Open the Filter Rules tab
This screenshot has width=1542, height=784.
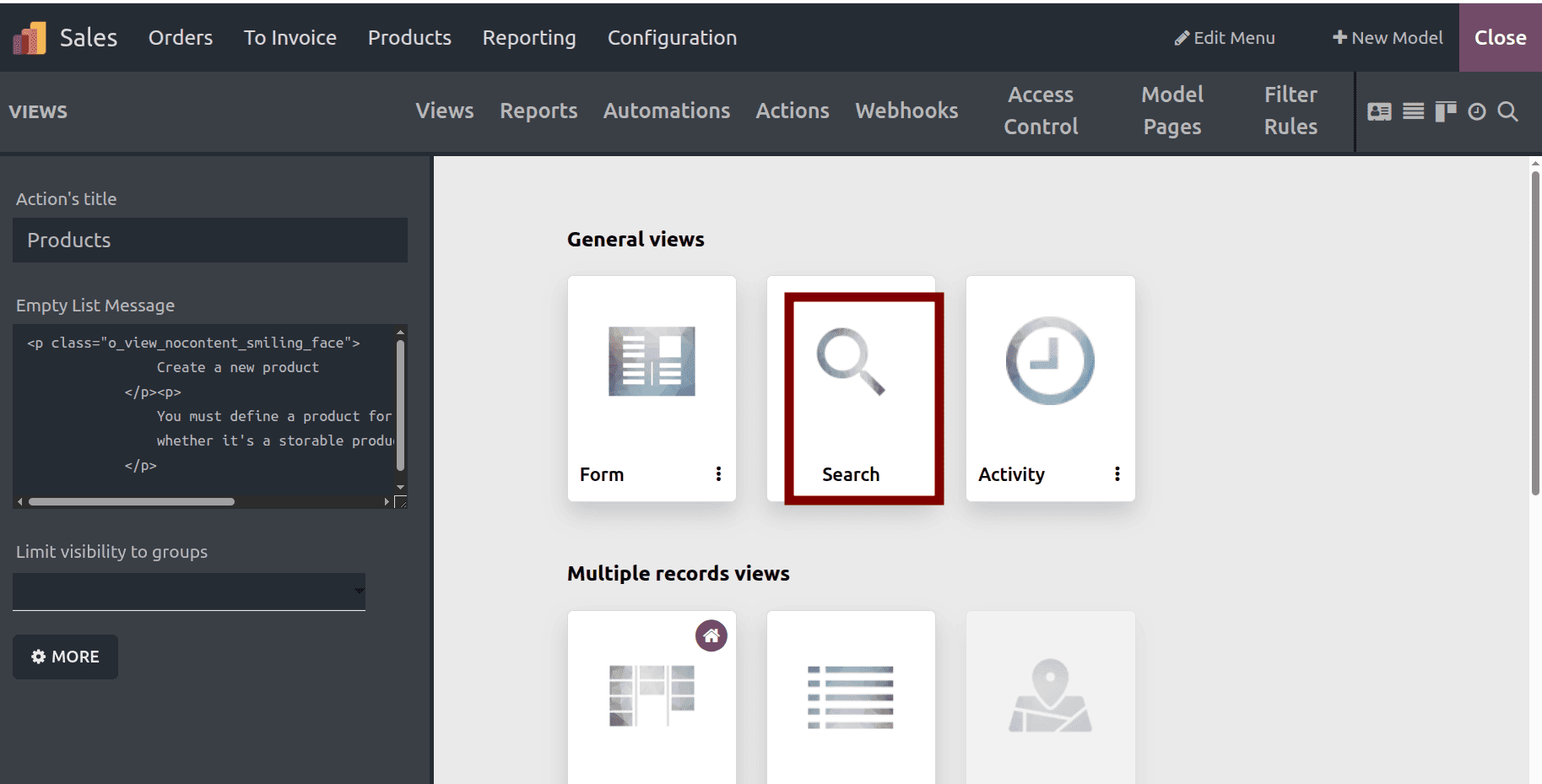tap(1290, 111)
